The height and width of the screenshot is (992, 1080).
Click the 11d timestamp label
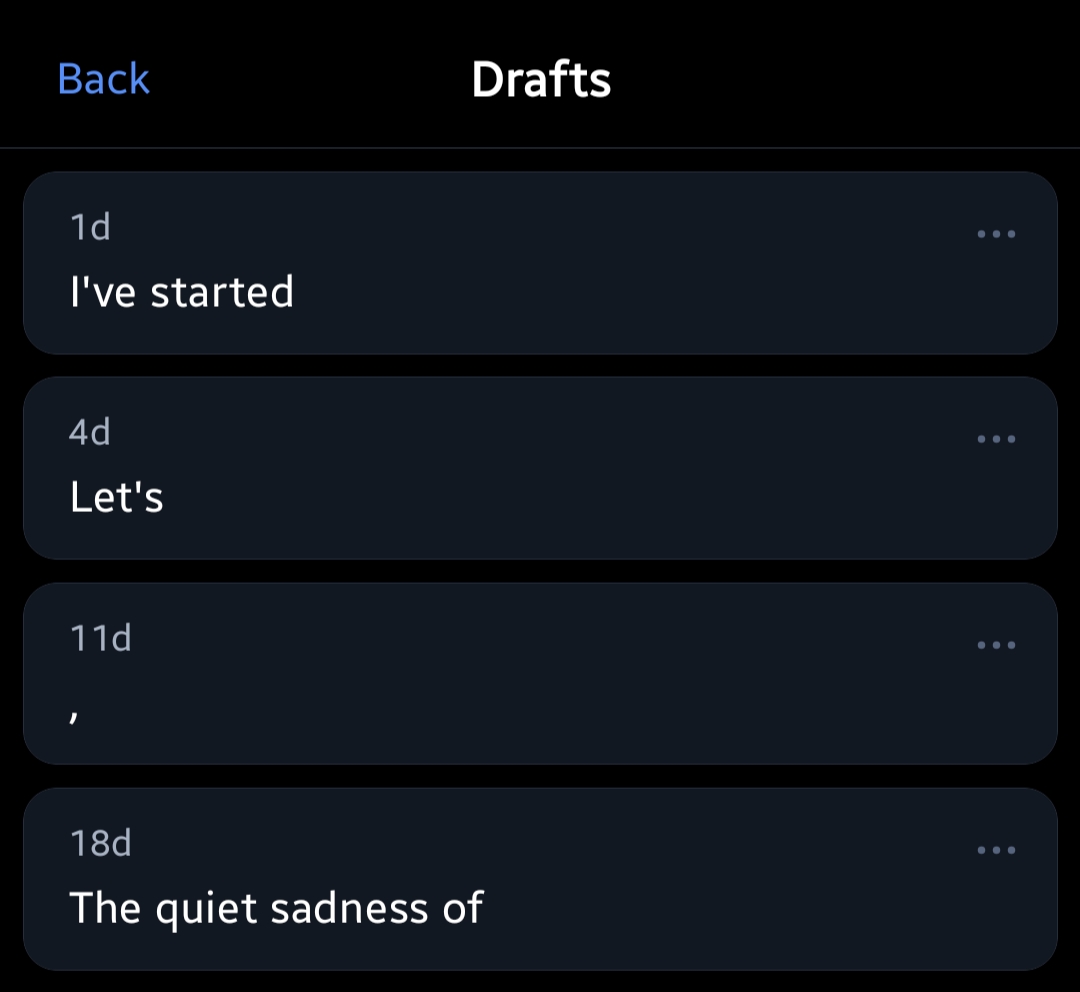(101, 638)
